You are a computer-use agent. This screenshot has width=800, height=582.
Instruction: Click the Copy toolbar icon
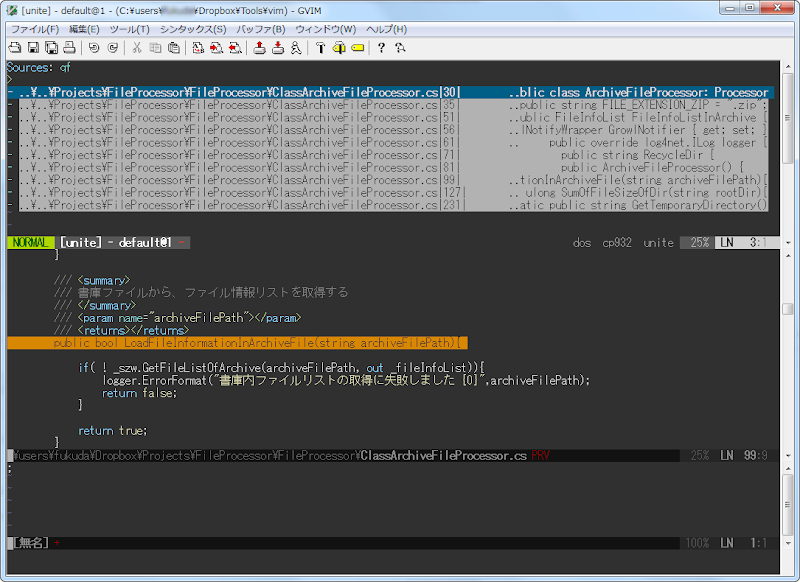155,48
